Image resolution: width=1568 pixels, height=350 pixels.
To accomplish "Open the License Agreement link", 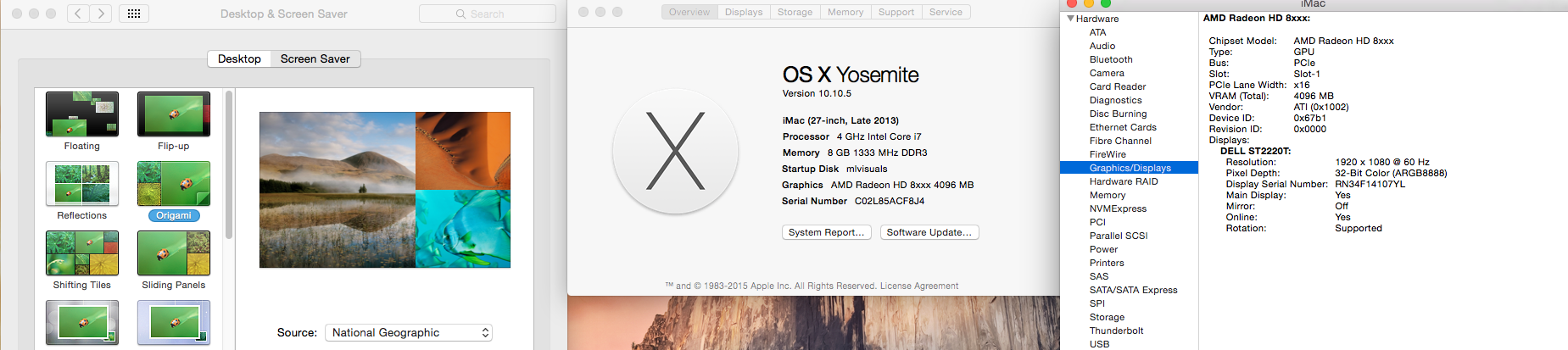I will pyautogui.click(x=919, y=286).
